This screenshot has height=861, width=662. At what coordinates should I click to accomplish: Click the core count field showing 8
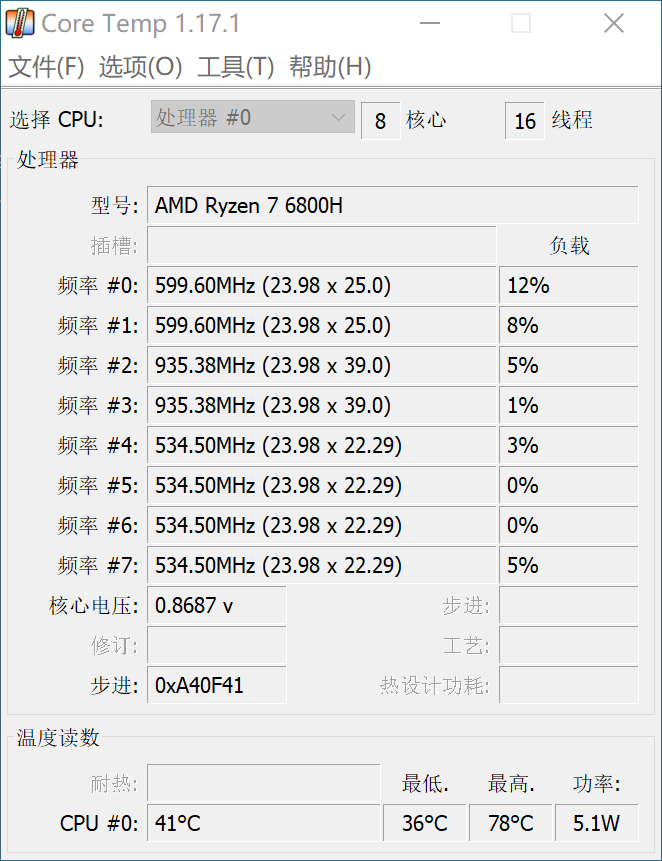click(x=380, y=121)
